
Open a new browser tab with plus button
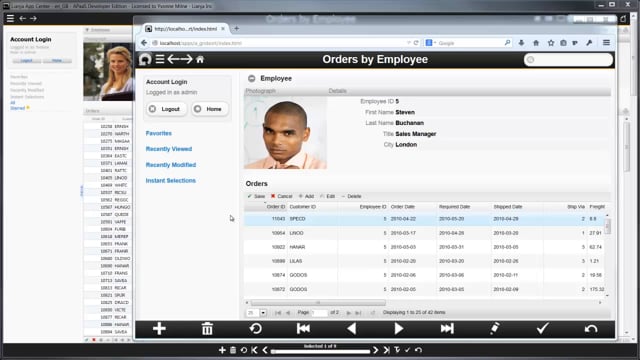(x=236, y=29)
